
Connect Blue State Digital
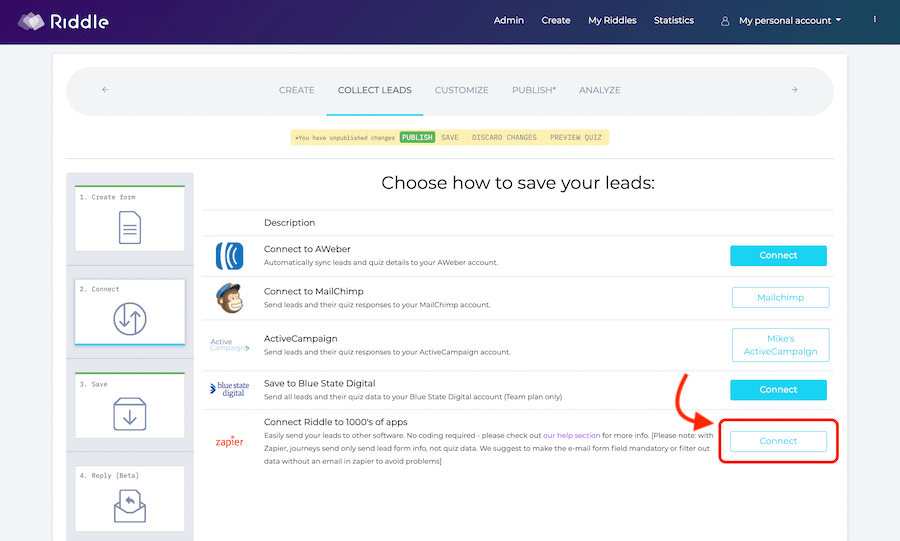pos(778,390)
